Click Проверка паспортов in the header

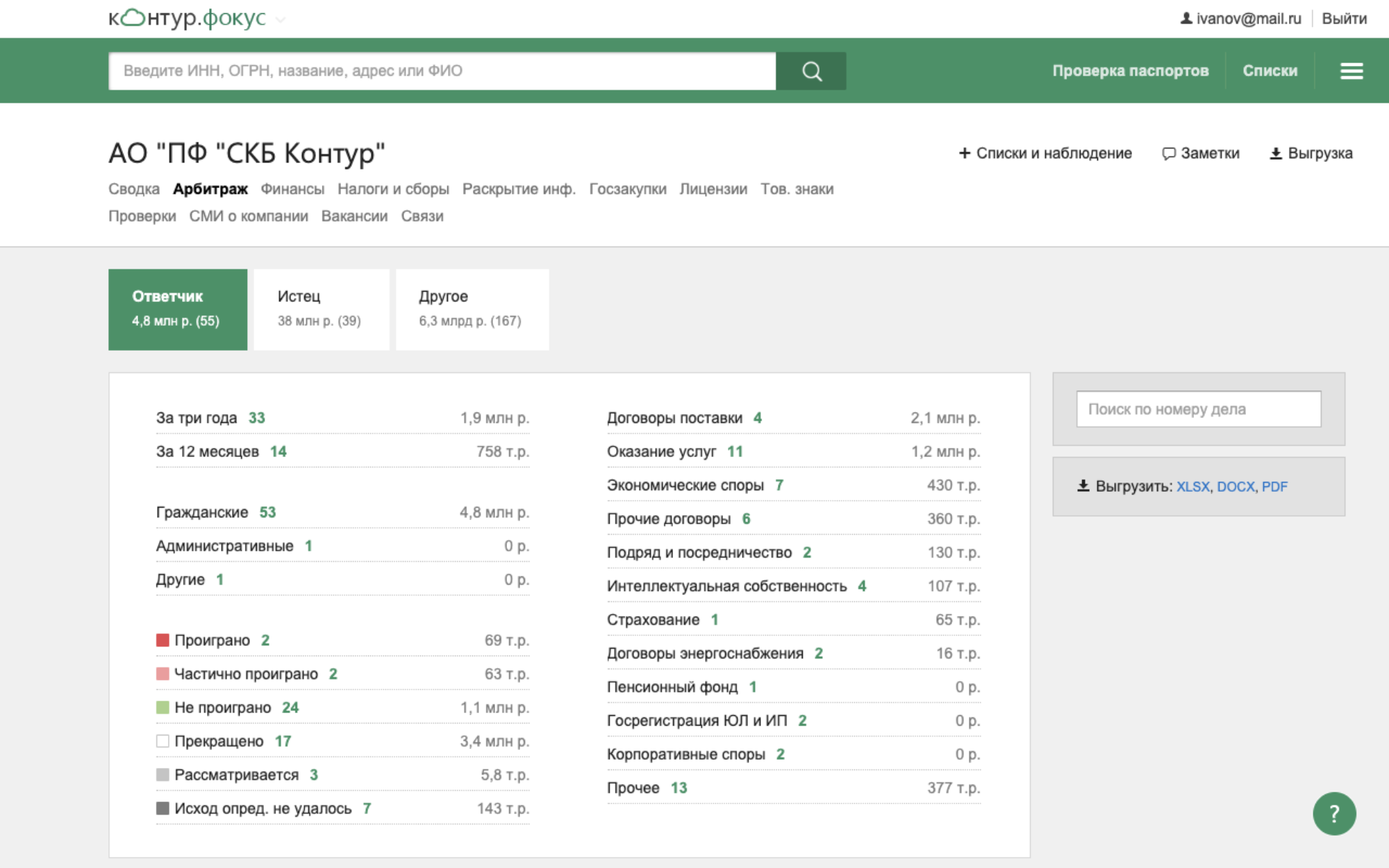(1131, 71)
